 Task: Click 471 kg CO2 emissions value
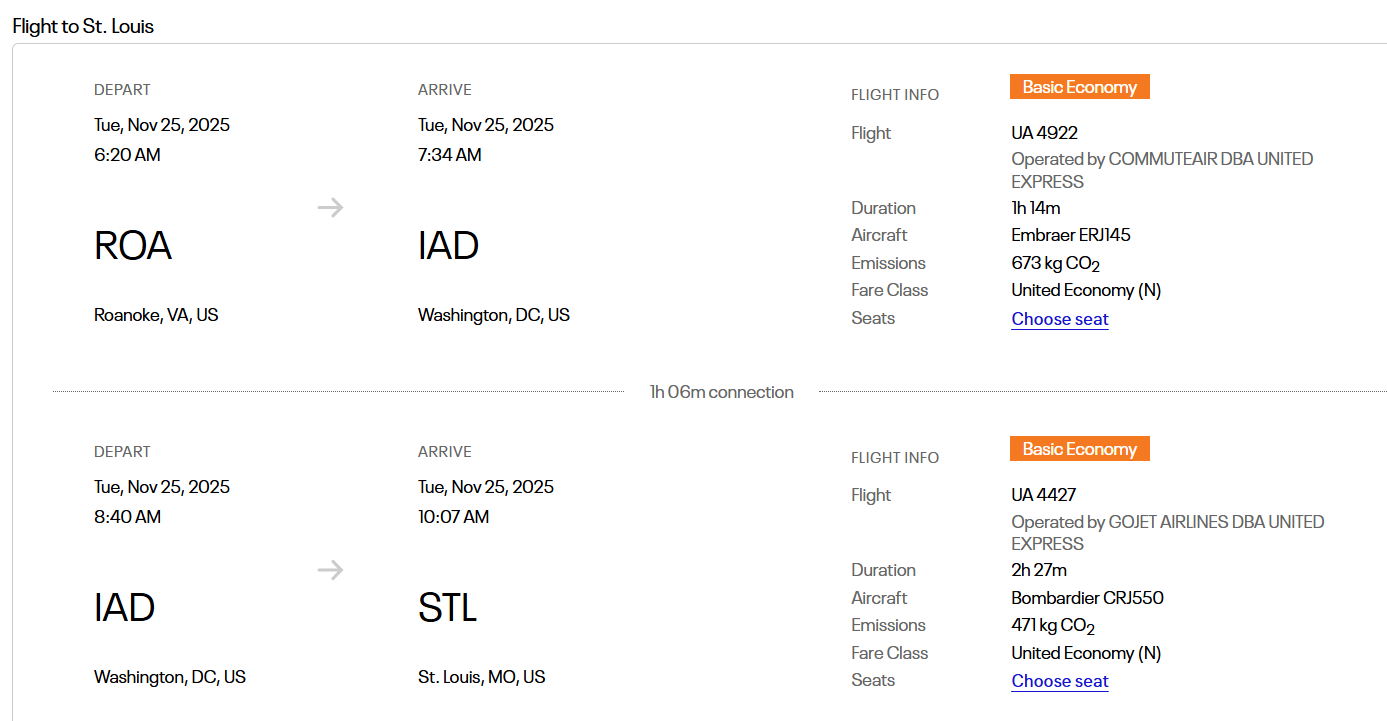(x=1053, y=626)
